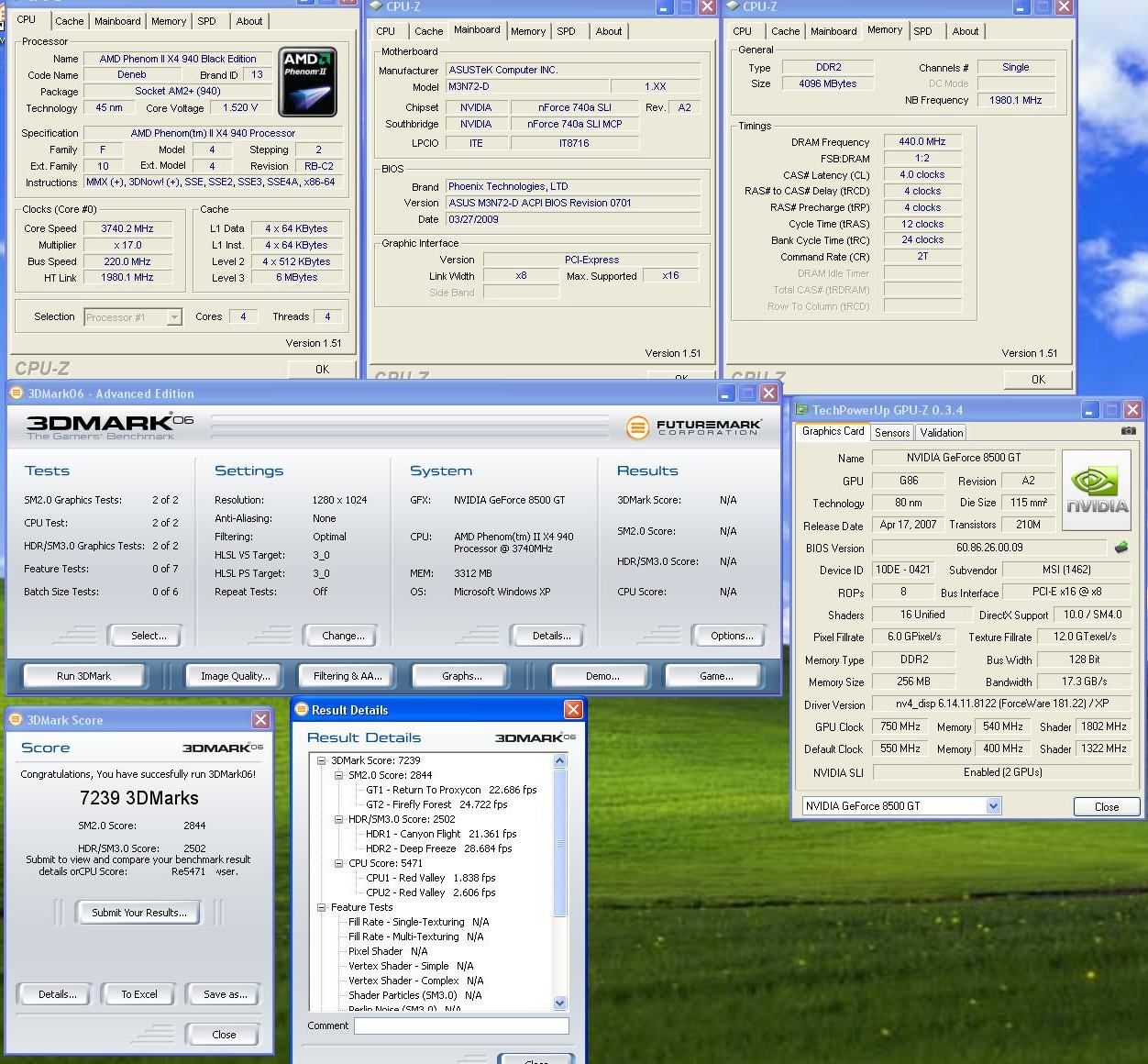Screen dimensions: 1148x1064
Task: Open About tab in left CPU-Z window
Action: point(249,21)
